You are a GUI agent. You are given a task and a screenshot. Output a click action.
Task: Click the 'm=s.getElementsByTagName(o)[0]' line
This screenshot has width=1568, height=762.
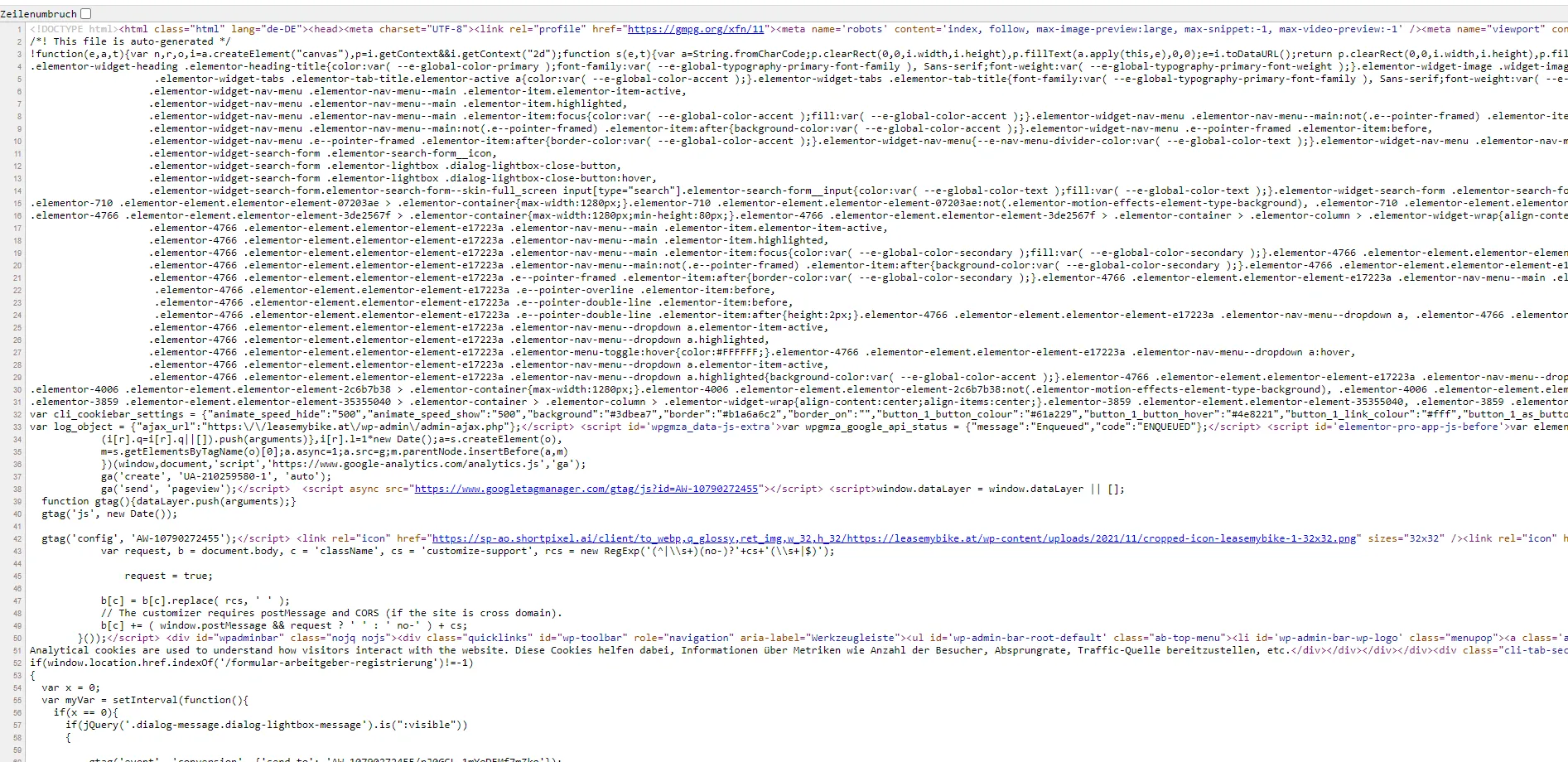coord(335,451)
